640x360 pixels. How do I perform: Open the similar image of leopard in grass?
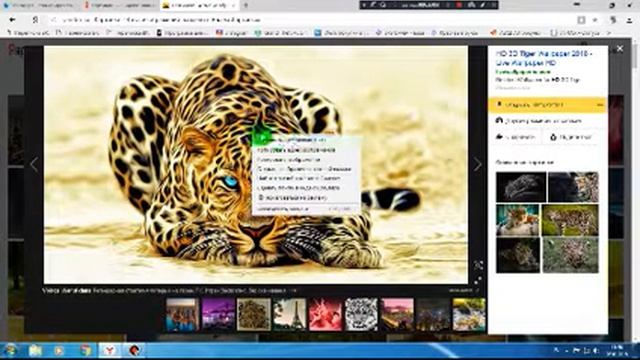pos(570,220)
